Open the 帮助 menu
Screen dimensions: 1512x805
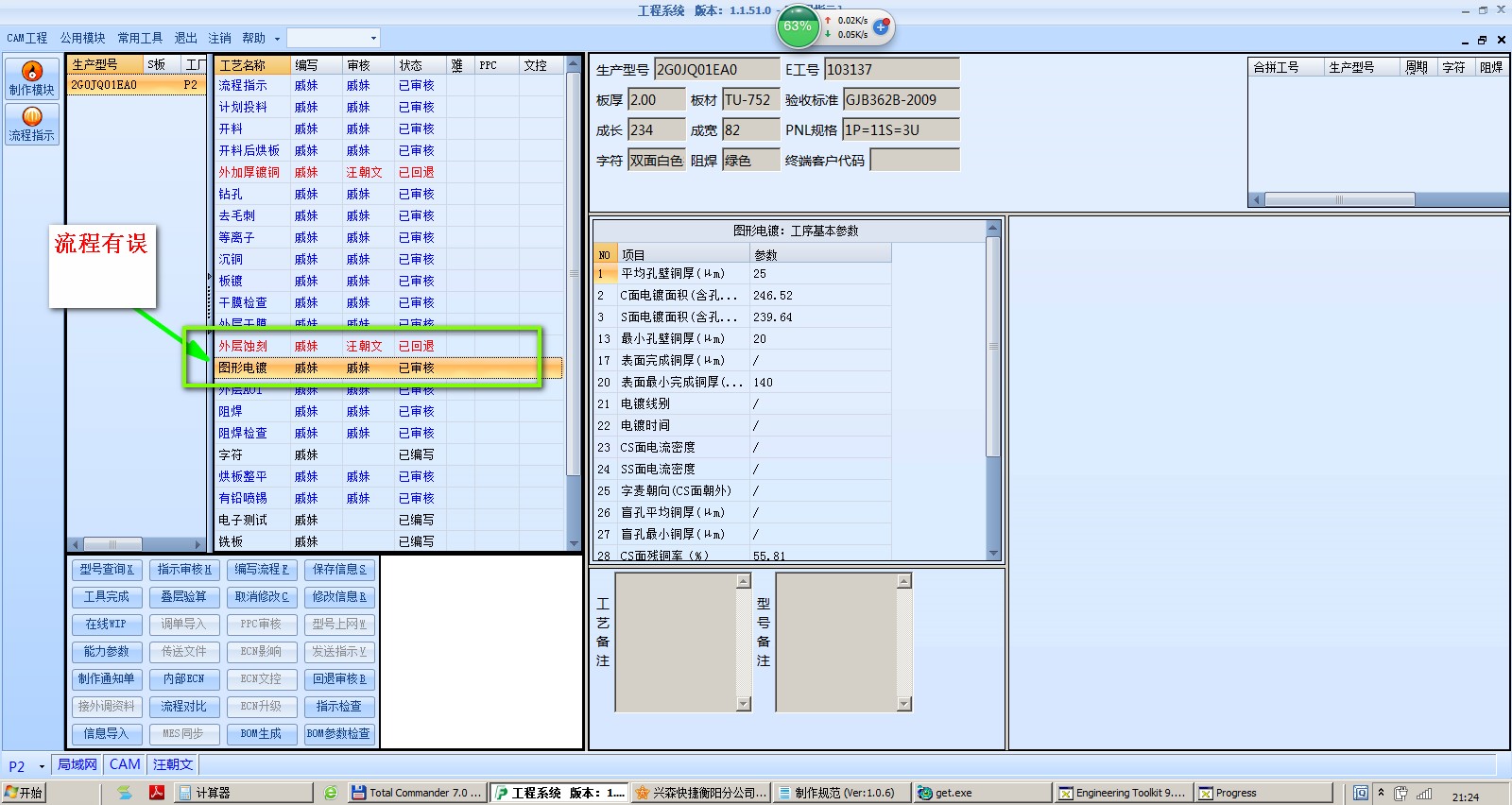[254, 38]
